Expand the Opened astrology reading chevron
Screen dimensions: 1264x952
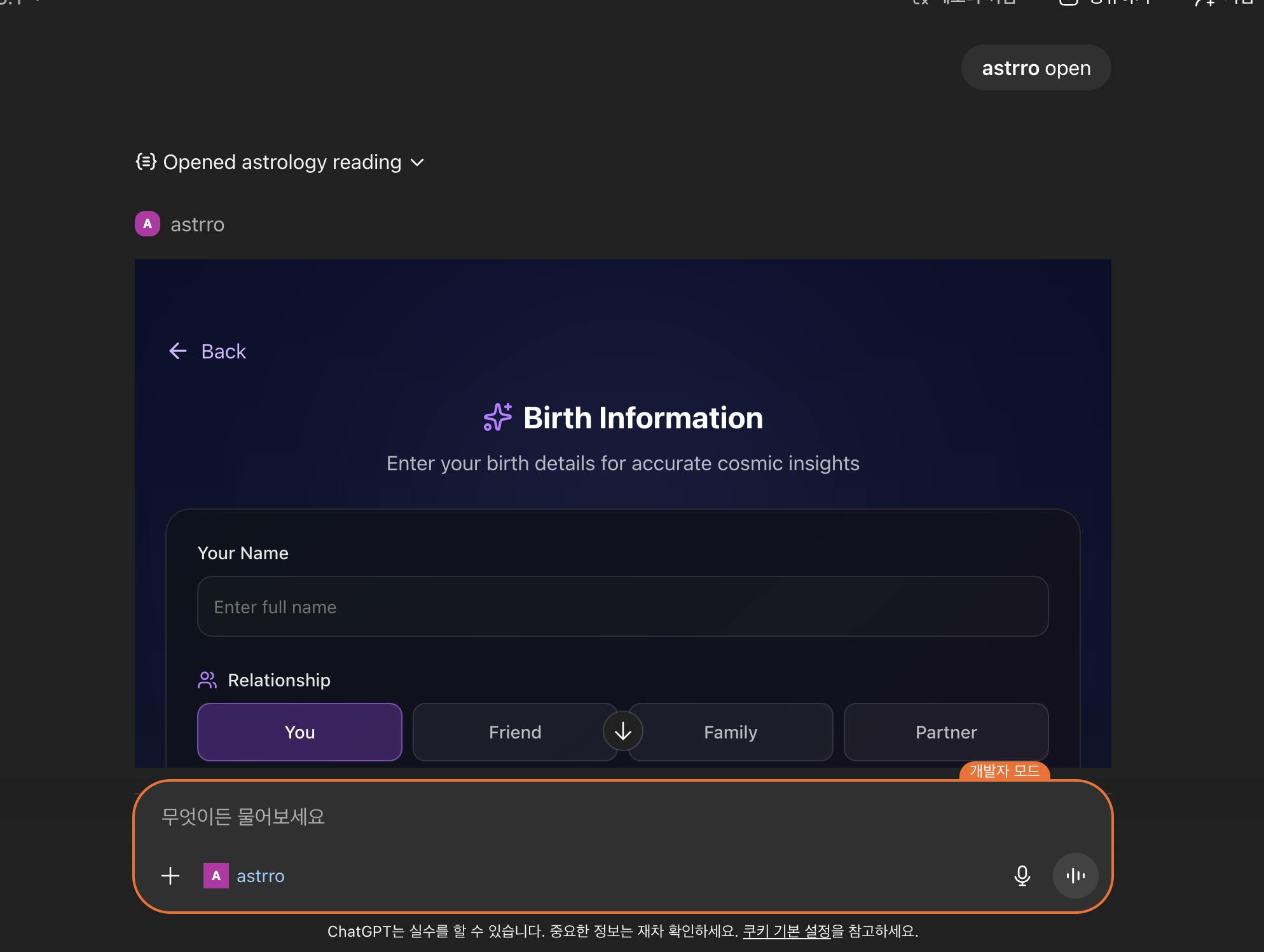(x=417, y=163)
